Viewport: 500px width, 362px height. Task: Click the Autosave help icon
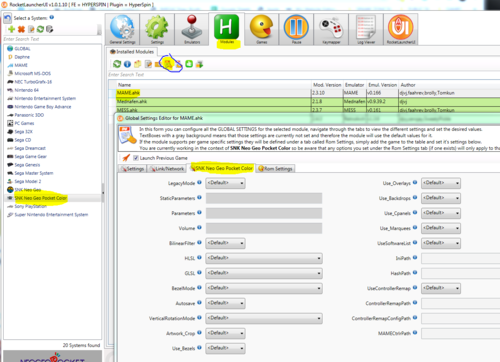point(199,302)
